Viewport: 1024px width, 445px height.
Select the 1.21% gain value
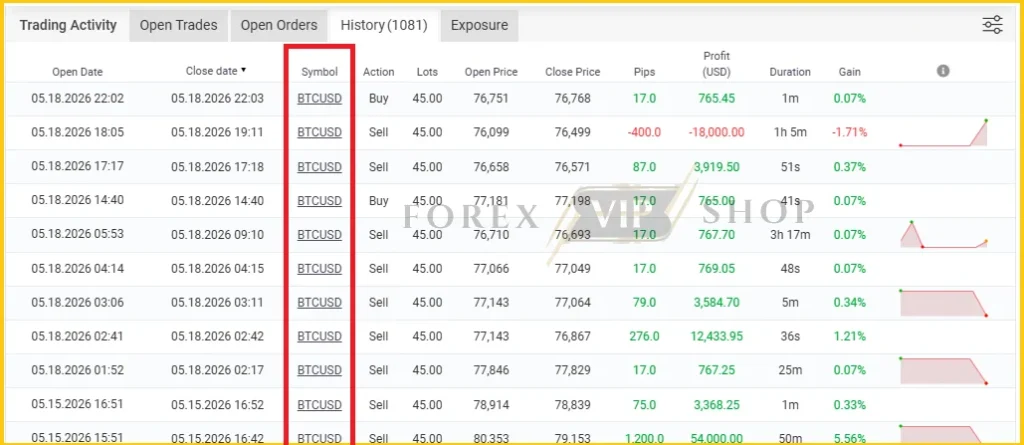[x=850, y=337]
